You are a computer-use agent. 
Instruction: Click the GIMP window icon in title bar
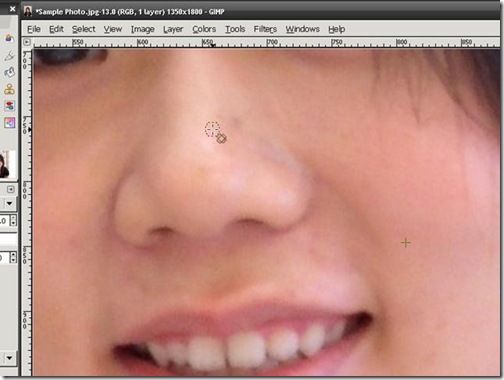pyautogui.click(x=28, y=12)
